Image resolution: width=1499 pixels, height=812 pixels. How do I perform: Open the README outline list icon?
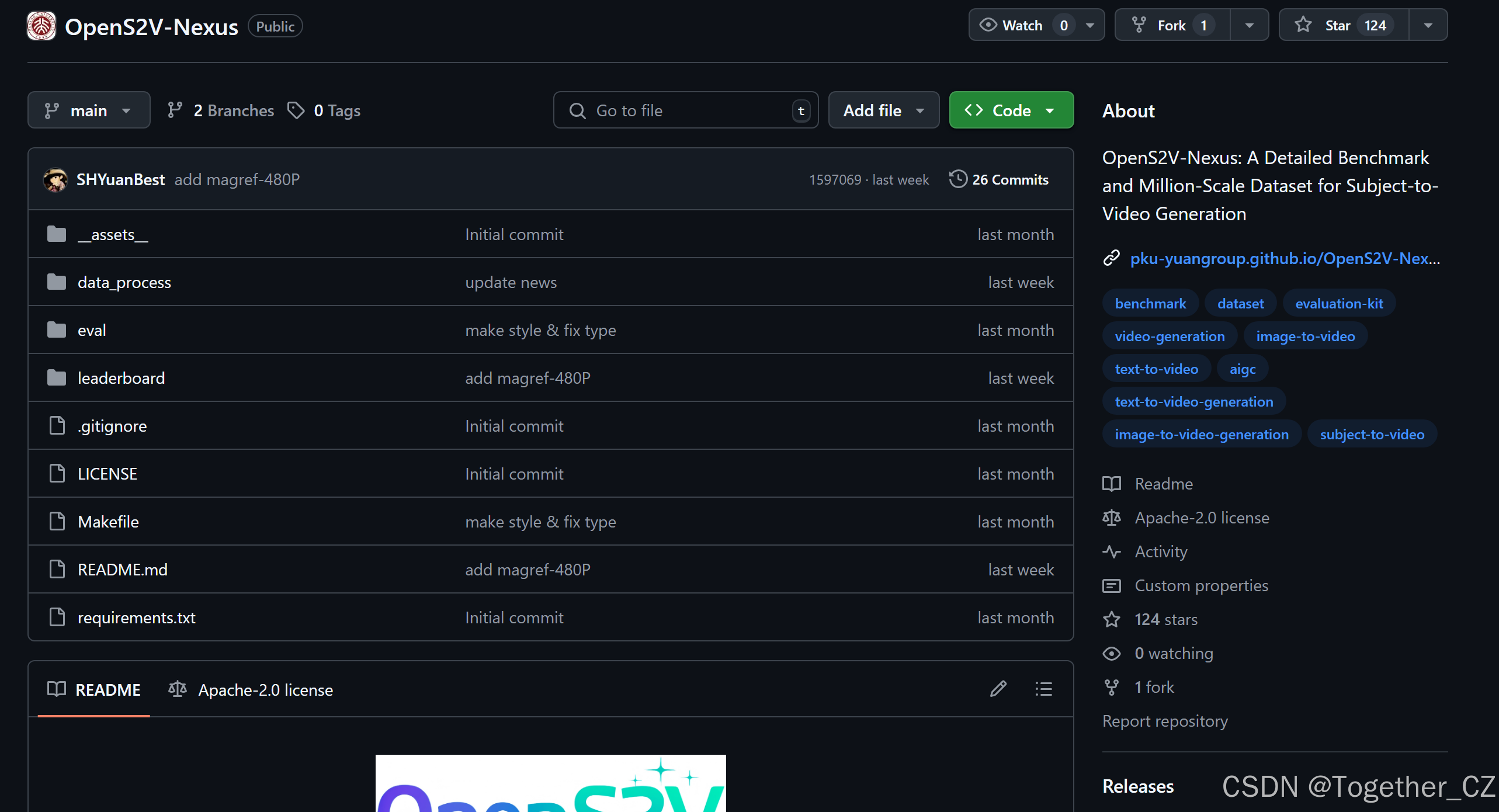(1043, 689)
